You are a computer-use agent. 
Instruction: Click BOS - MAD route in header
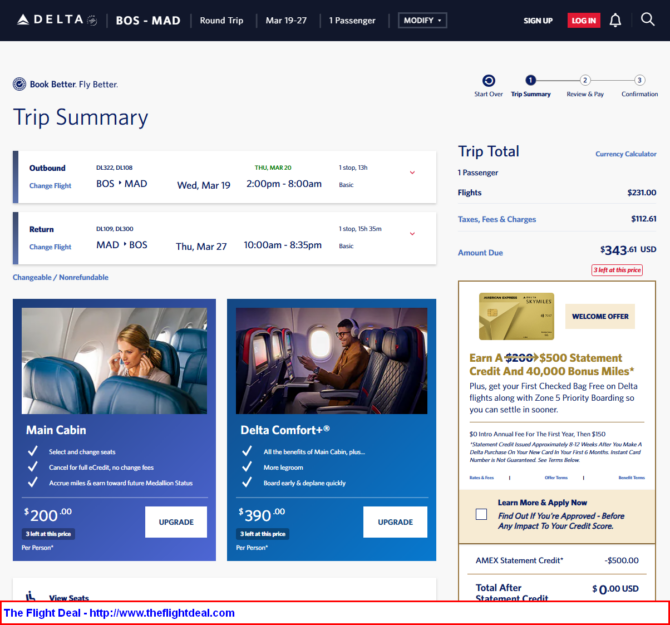pos(148,21)
